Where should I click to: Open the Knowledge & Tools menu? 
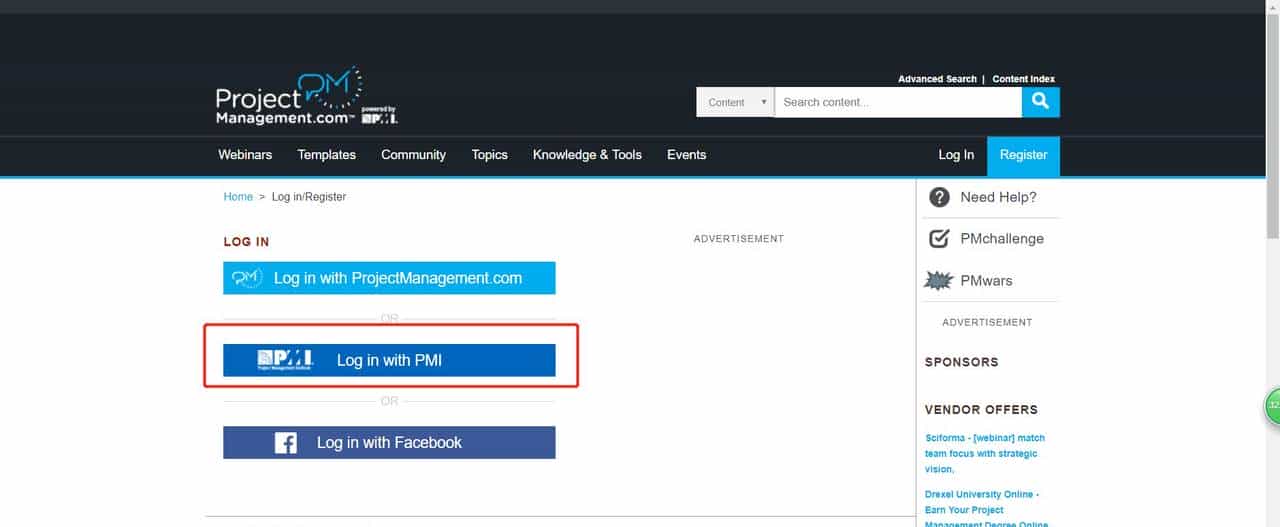(x=587, y=155)
